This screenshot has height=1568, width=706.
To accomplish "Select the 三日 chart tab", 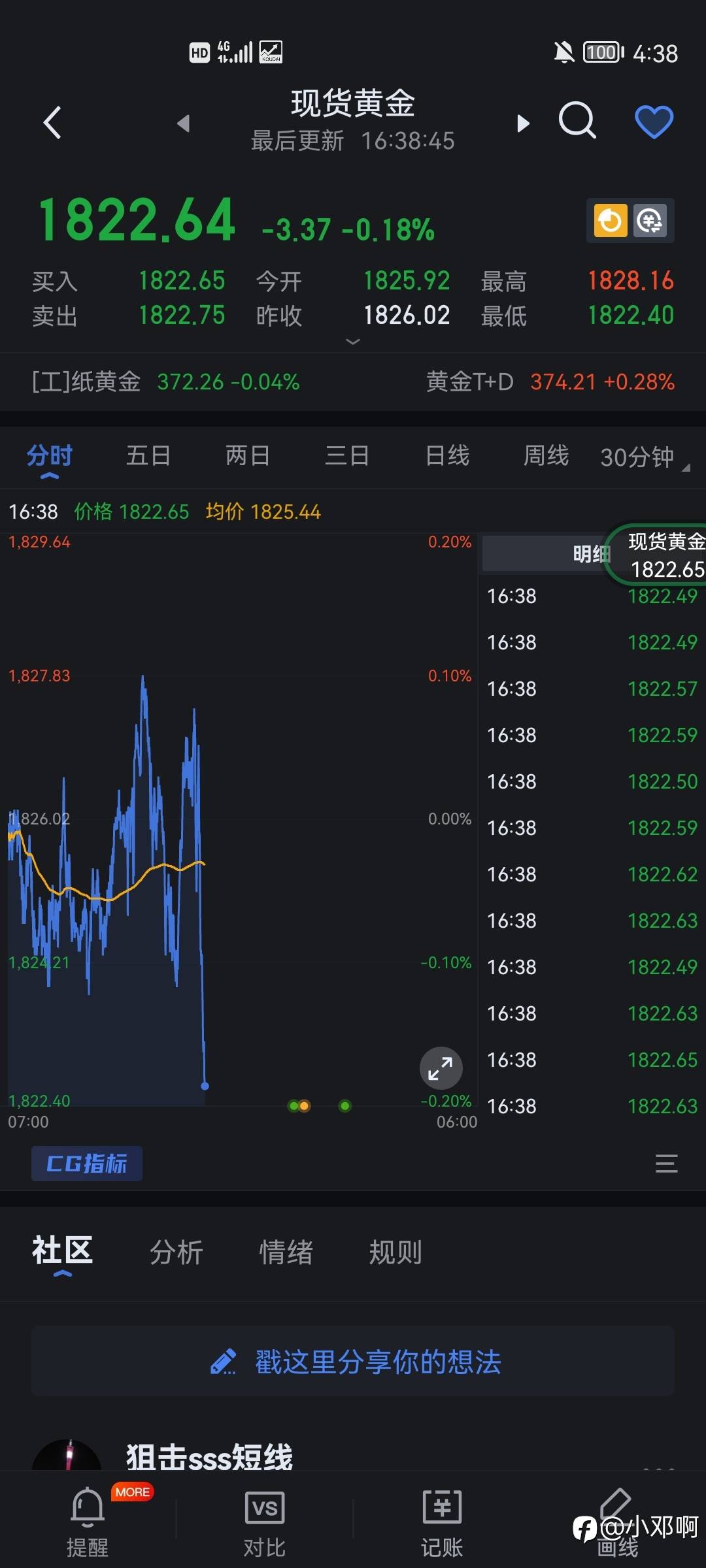I will click(x=347, y=456).
